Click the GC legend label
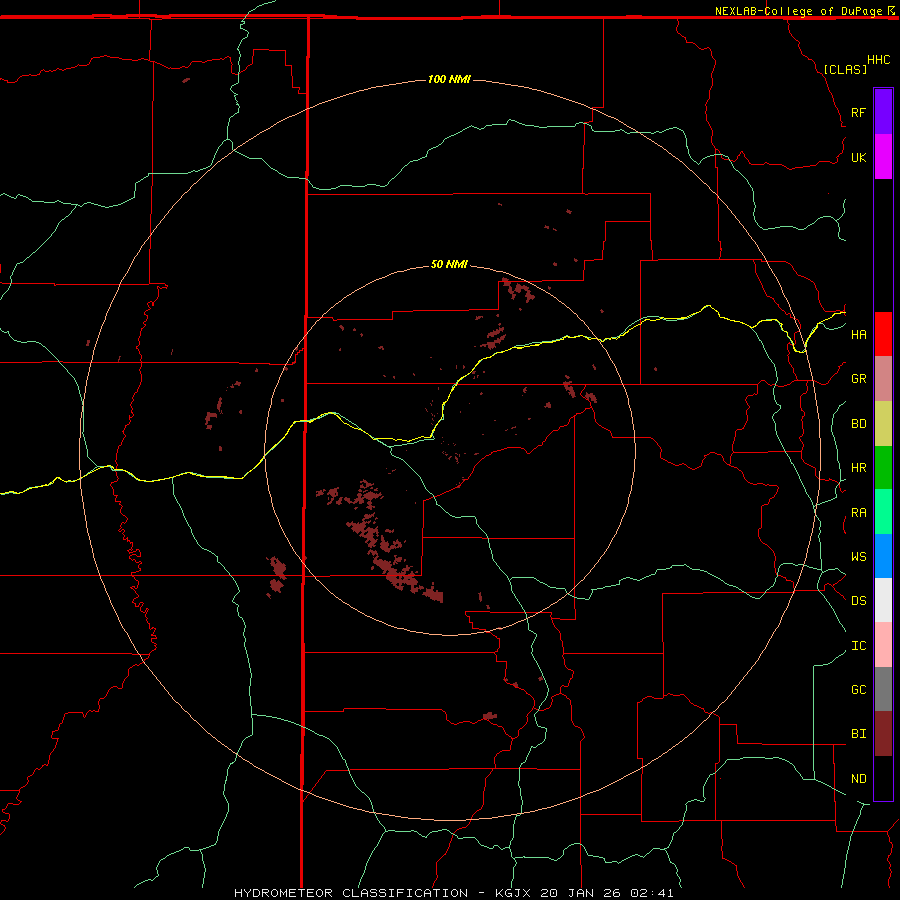 pyautogui.click(x=858, y=689)
